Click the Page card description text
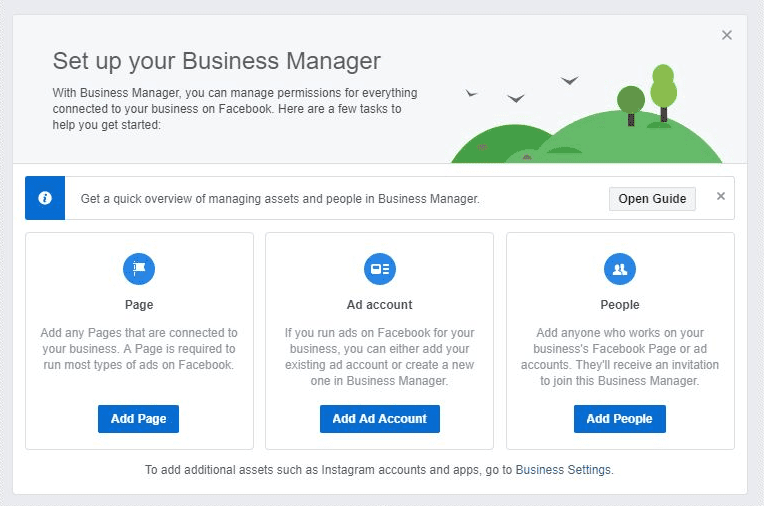The height and width of the screenshot is (506, 764). (x=139, y=349)
